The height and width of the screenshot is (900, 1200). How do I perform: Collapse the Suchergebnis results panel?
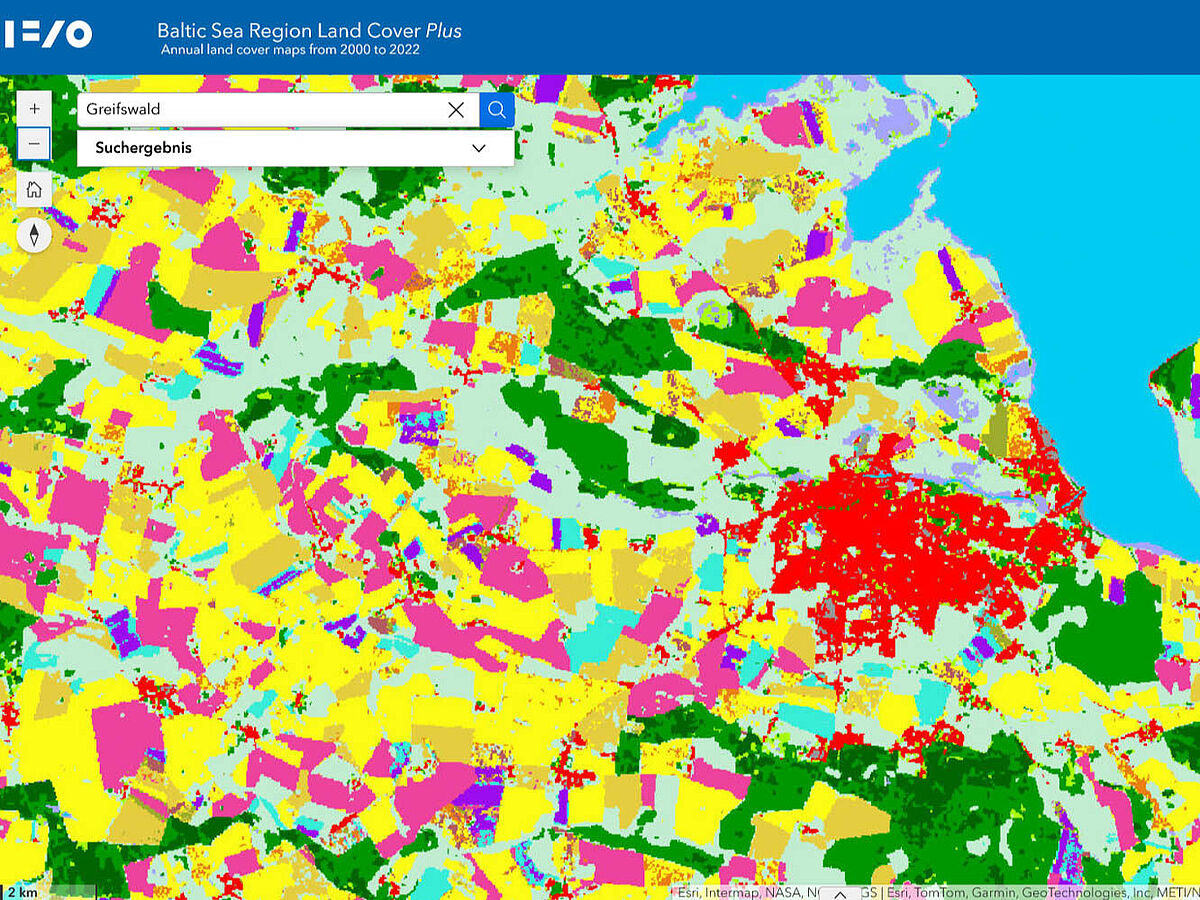tap(477, 147)
